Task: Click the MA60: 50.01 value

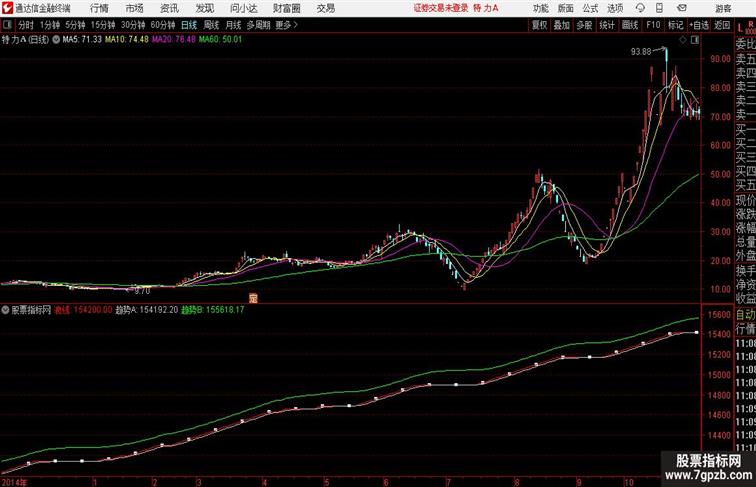Action: [220, 40]
